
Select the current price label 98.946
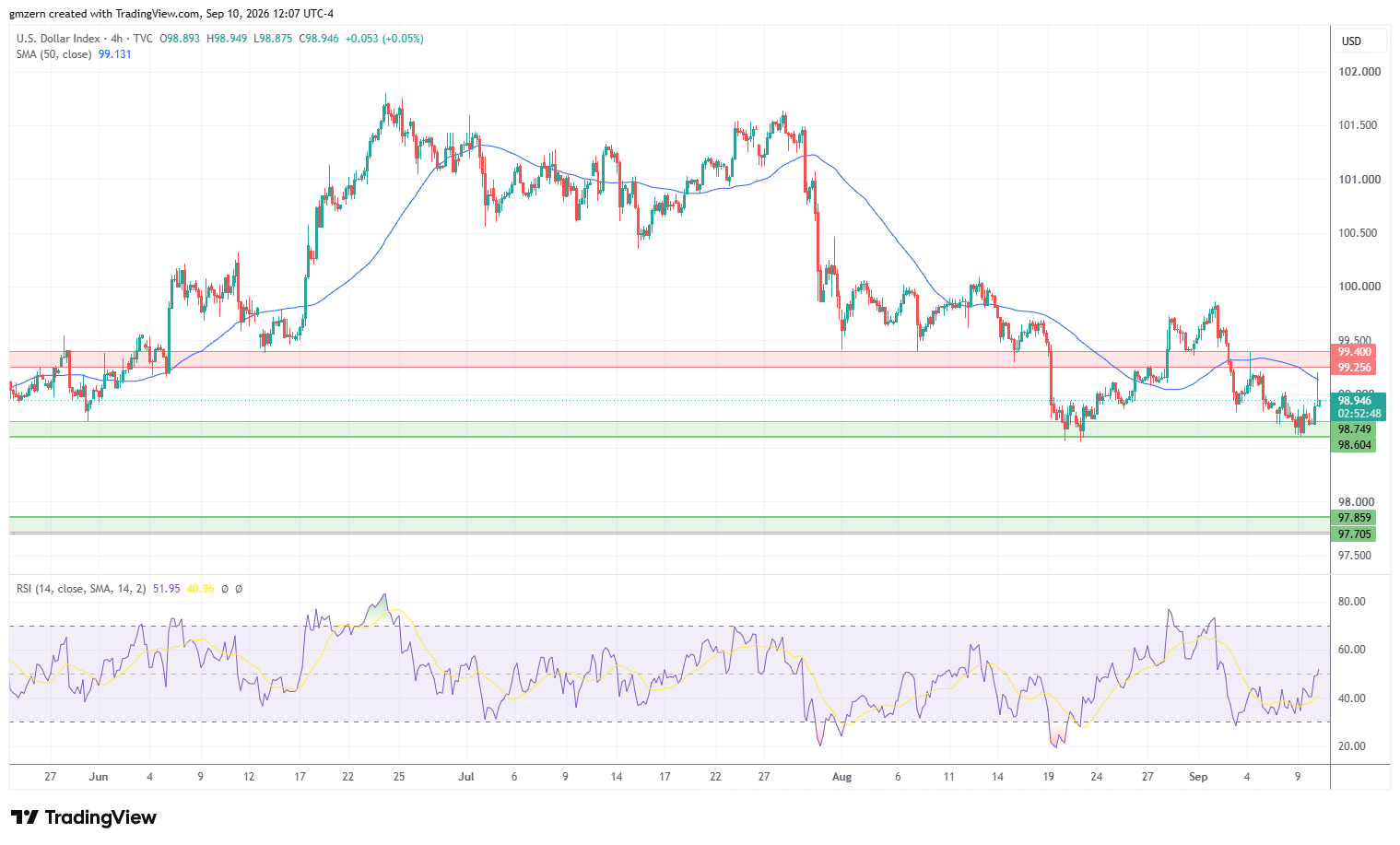[1355, 401]
